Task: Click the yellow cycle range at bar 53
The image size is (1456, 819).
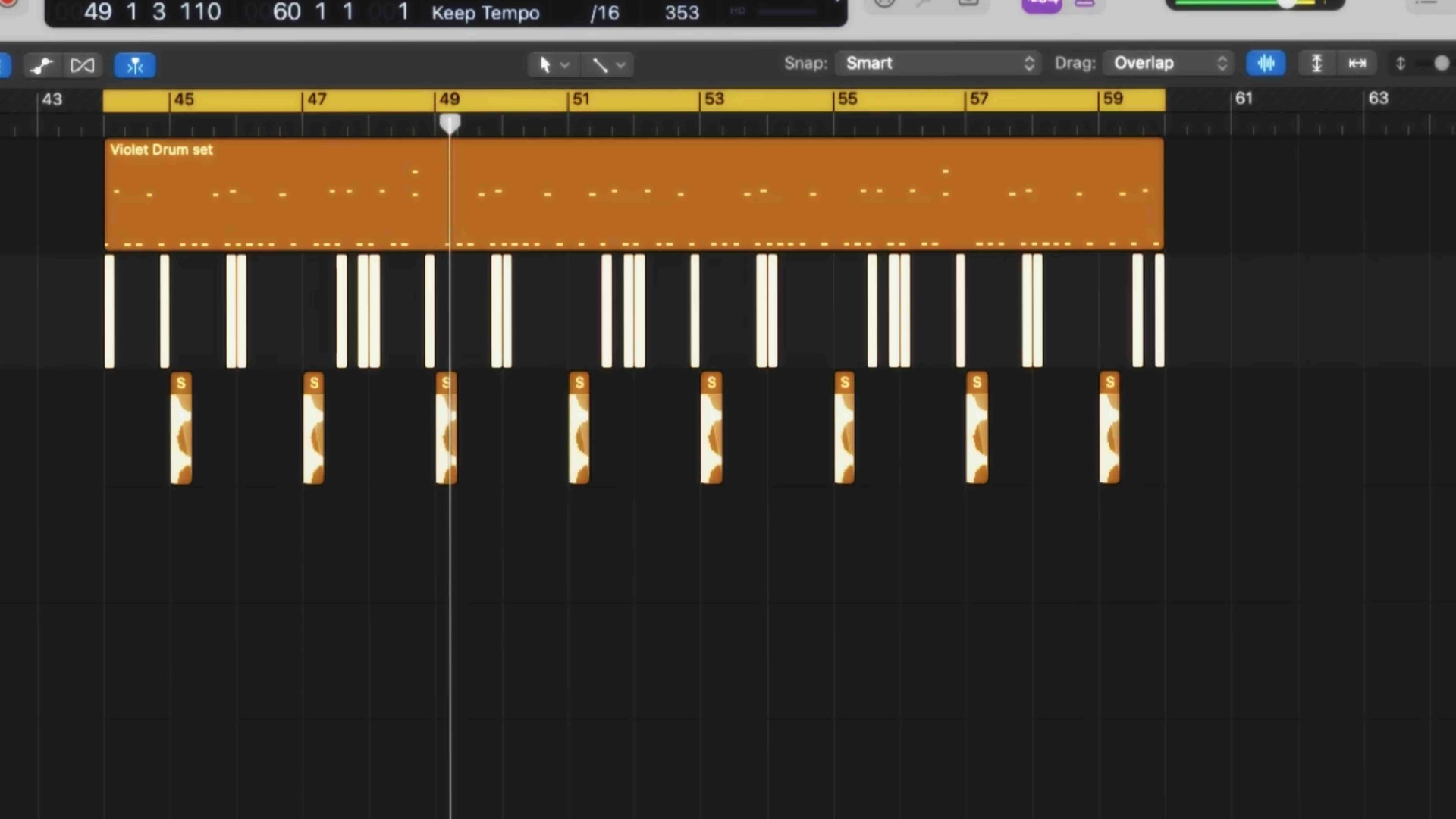Action: coord(713,99)
